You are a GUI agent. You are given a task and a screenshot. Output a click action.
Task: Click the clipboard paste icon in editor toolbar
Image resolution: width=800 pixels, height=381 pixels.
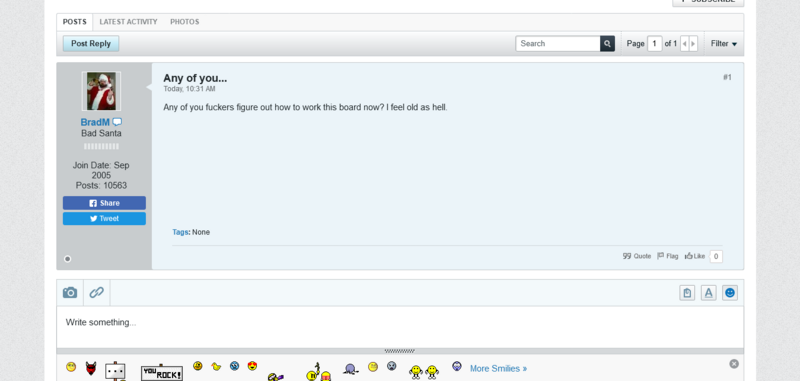[x=687, y=293]
